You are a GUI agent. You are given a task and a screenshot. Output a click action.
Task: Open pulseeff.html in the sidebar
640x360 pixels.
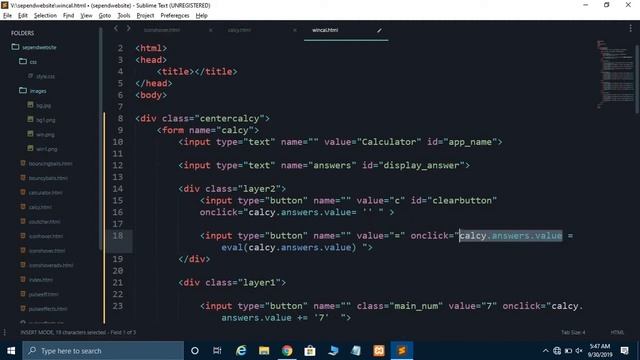pos(43,294)
